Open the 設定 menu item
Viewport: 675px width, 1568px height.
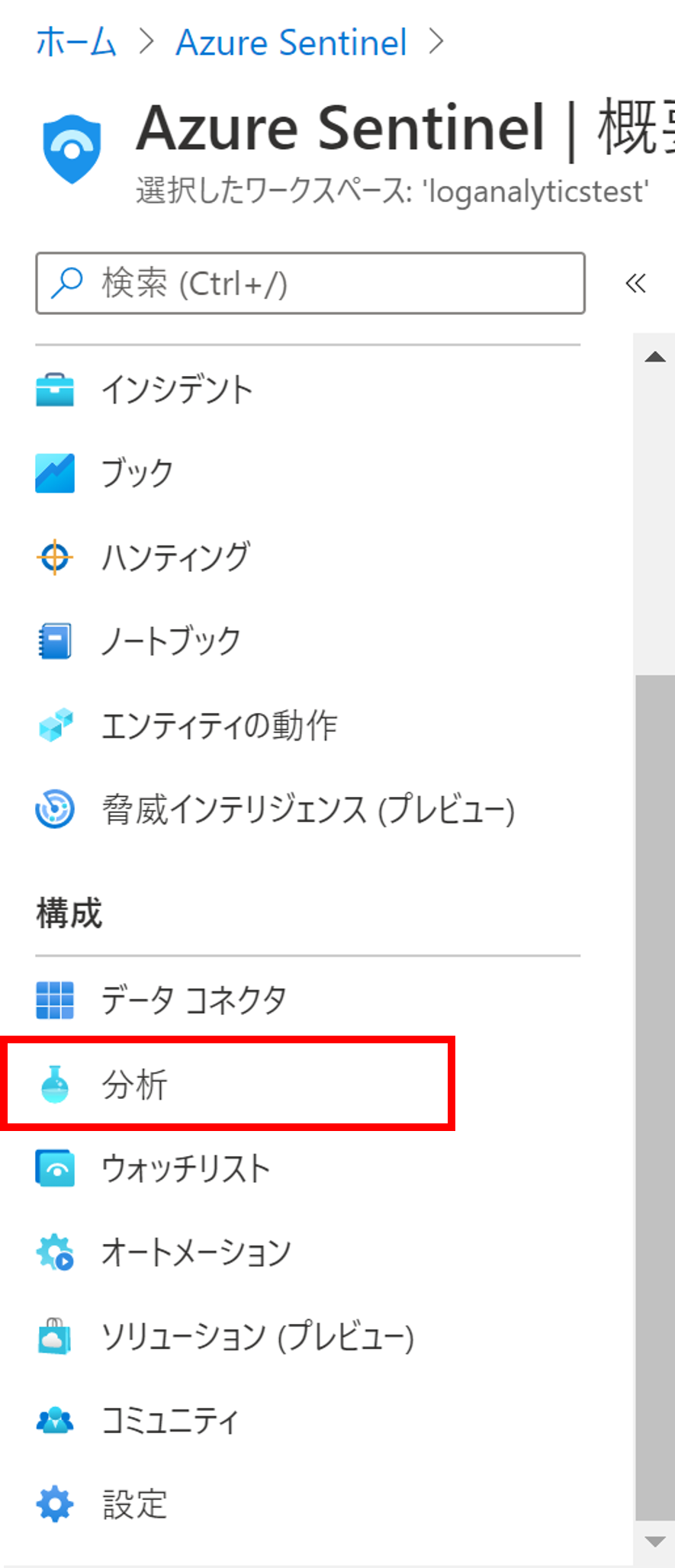pos(308,1504)
